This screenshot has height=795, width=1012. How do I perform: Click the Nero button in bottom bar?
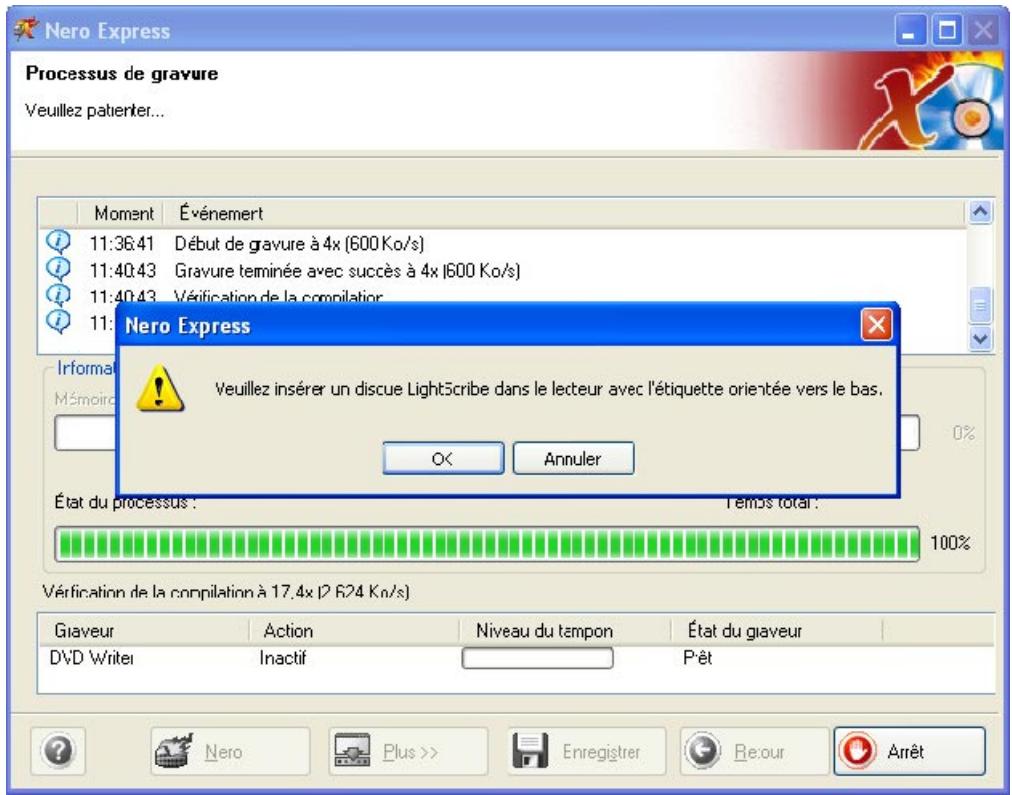pyautogui.click(x=230, y=751)
